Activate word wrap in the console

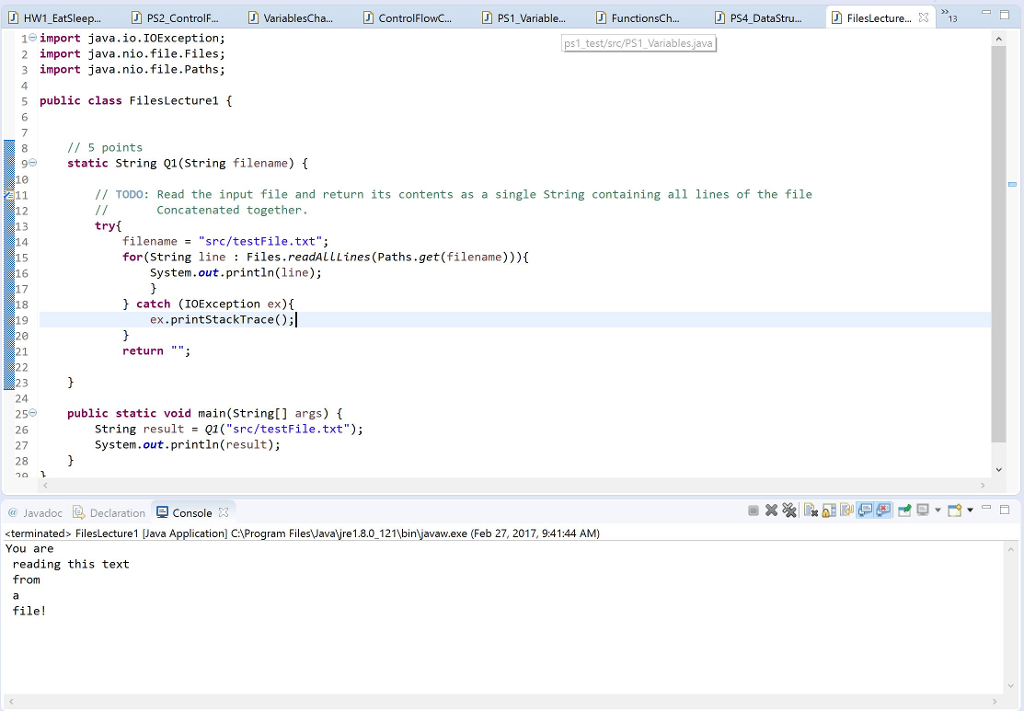[846, 510]
